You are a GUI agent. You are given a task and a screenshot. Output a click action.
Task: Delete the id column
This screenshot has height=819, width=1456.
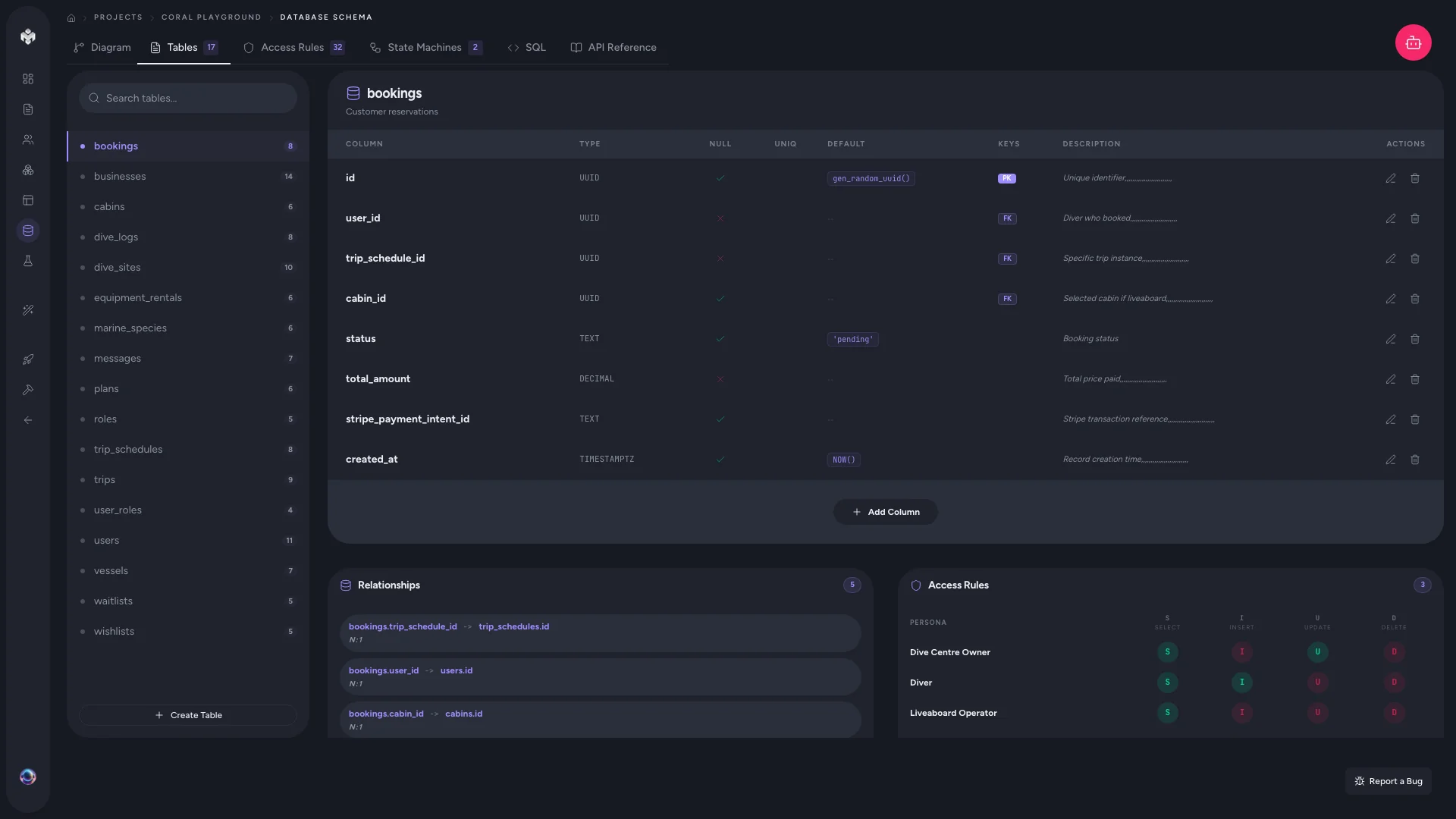coord(1414,178)
